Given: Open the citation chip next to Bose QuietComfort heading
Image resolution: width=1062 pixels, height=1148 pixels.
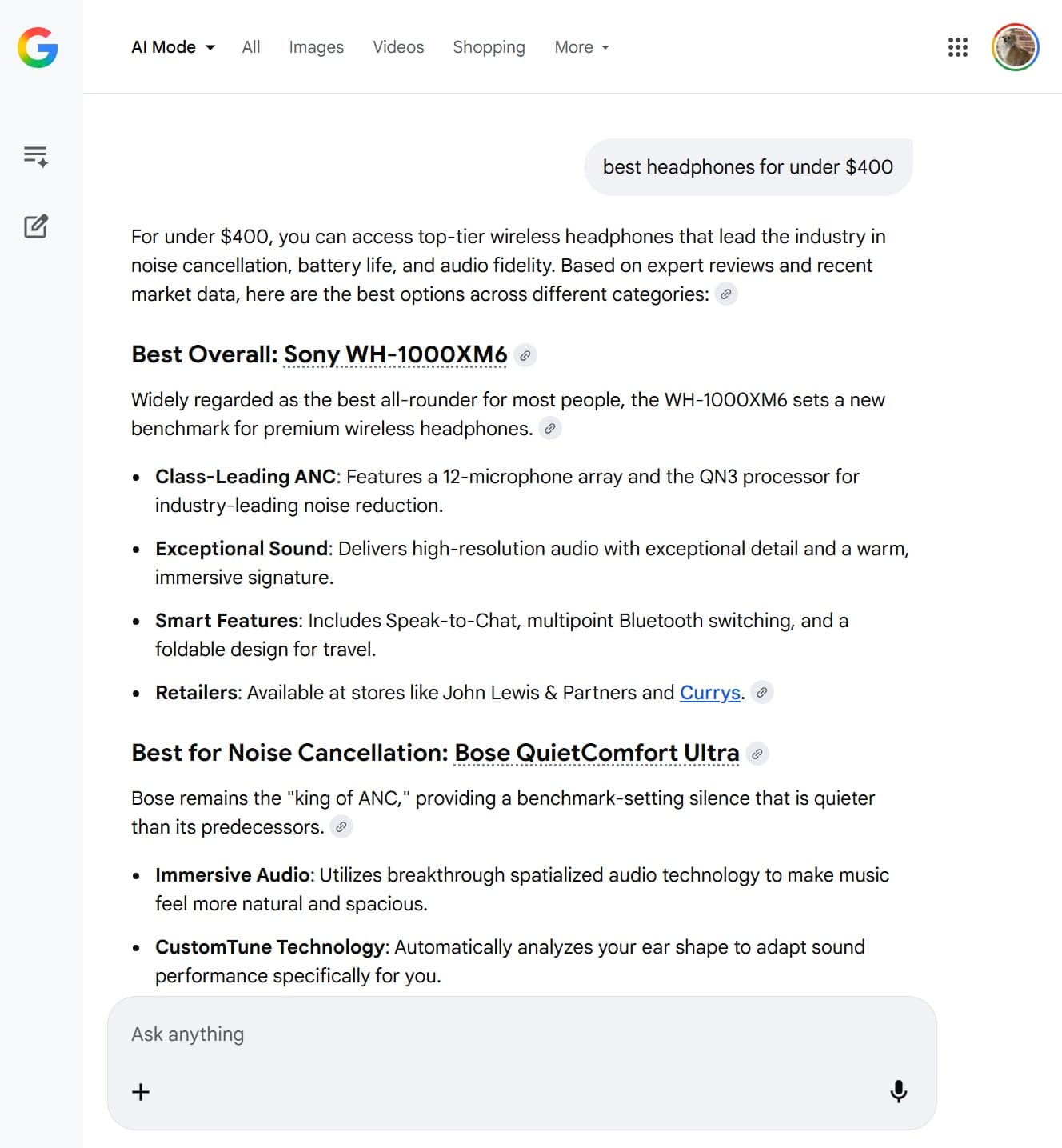Looking at the screenshot, I should pyautogui.click(x=757, y=754).
